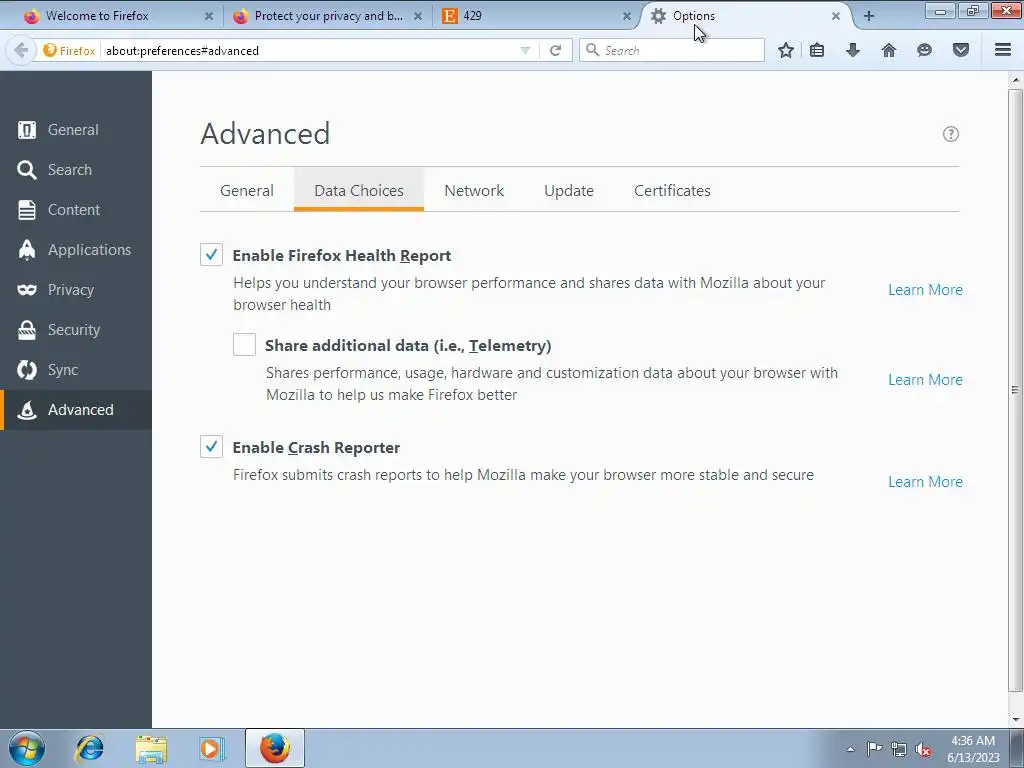Open Windows Explorer folder in taskbar

151,748
